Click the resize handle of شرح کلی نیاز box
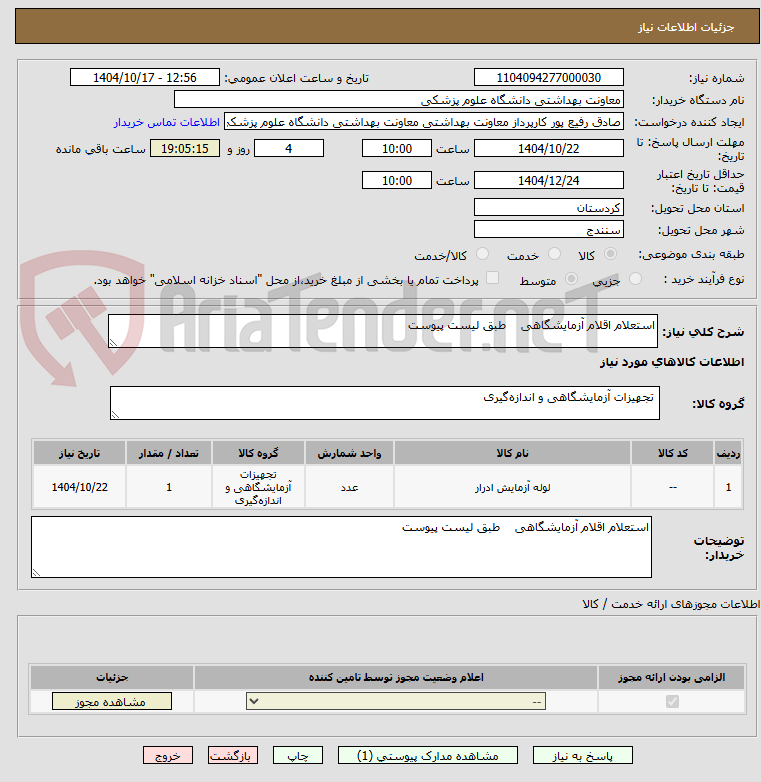The height and width of the screenshot is (782, 761). click(x=113, y=343)
